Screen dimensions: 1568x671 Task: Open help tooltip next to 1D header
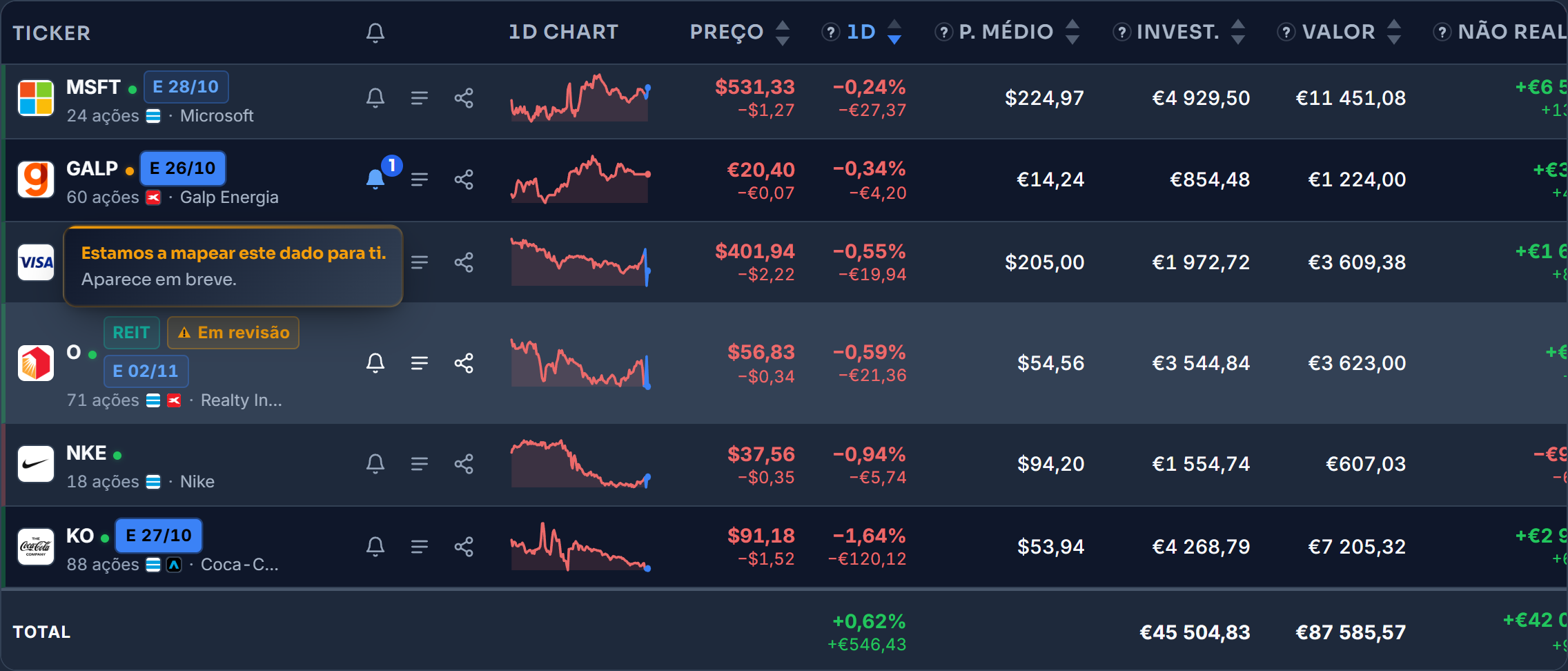831,32
